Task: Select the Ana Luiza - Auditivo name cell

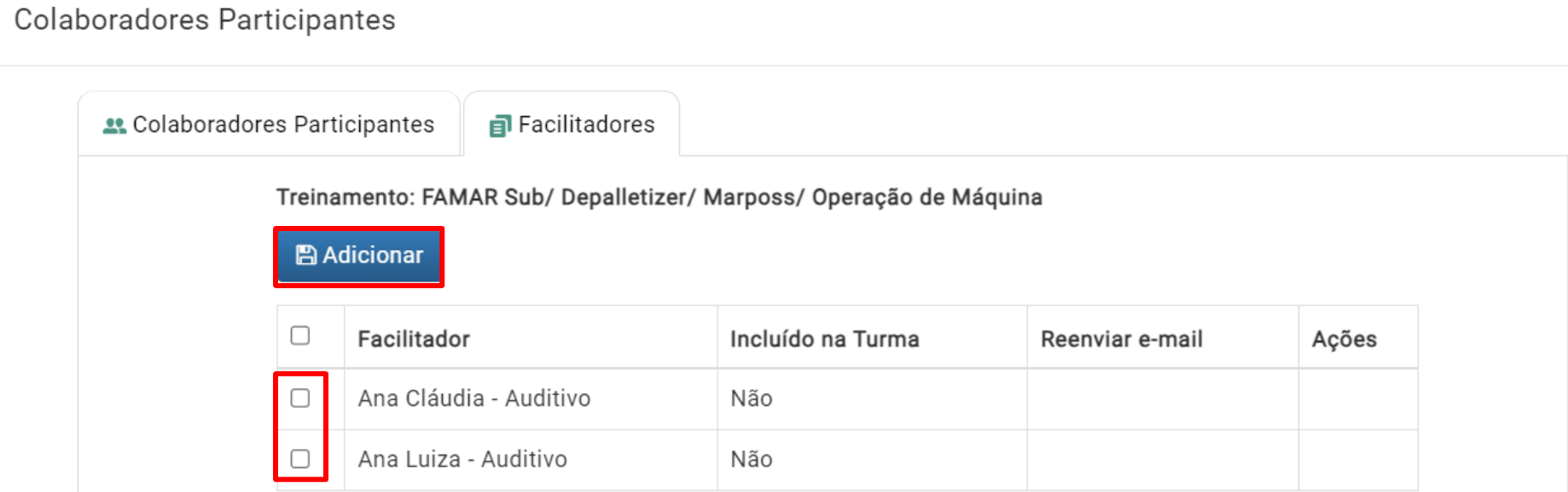Action: (531, 460)
